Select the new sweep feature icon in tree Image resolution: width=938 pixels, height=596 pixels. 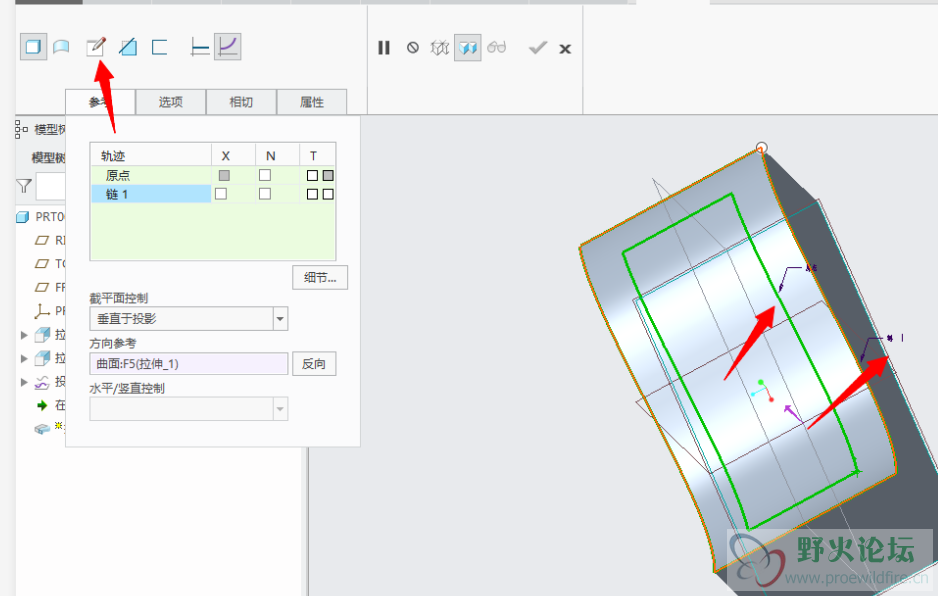coord(42,429)
